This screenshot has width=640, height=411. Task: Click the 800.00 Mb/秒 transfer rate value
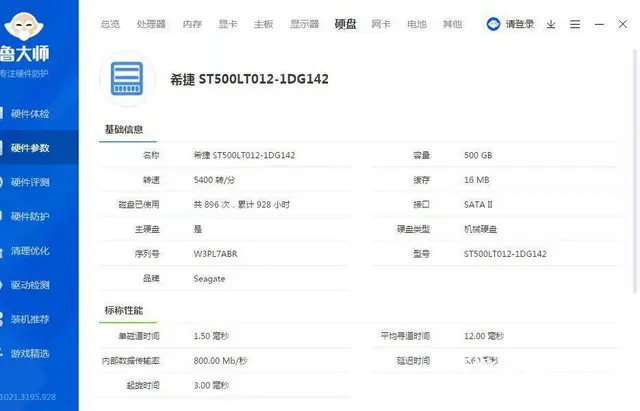[220, 361]
